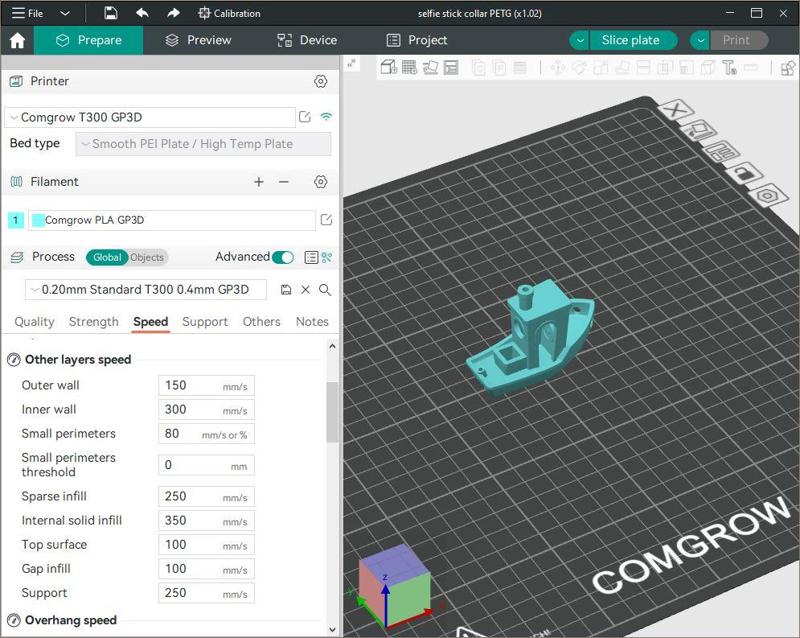Switch process scope to Objects
This screenshot has height=638, width=800.
pyautogui.click(x=147, y=257)
